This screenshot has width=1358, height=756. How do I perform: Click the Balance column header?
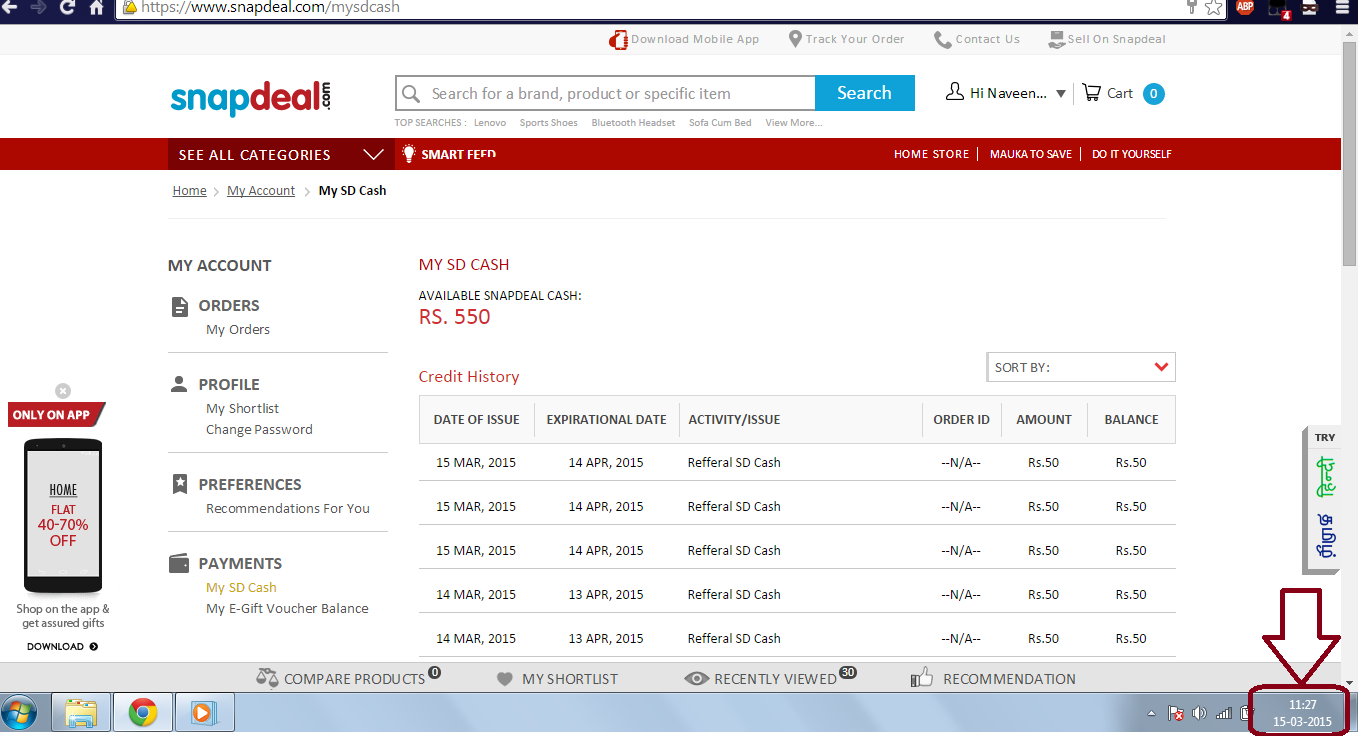[1131, 419]
